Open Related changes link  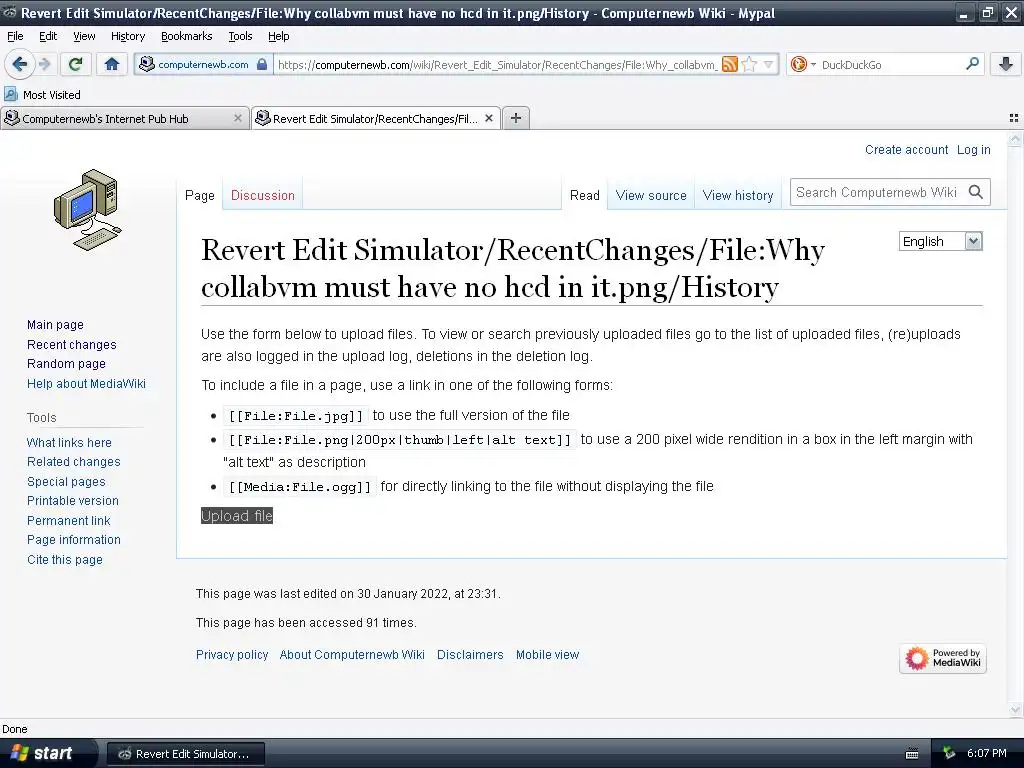[x=74, y=462]
